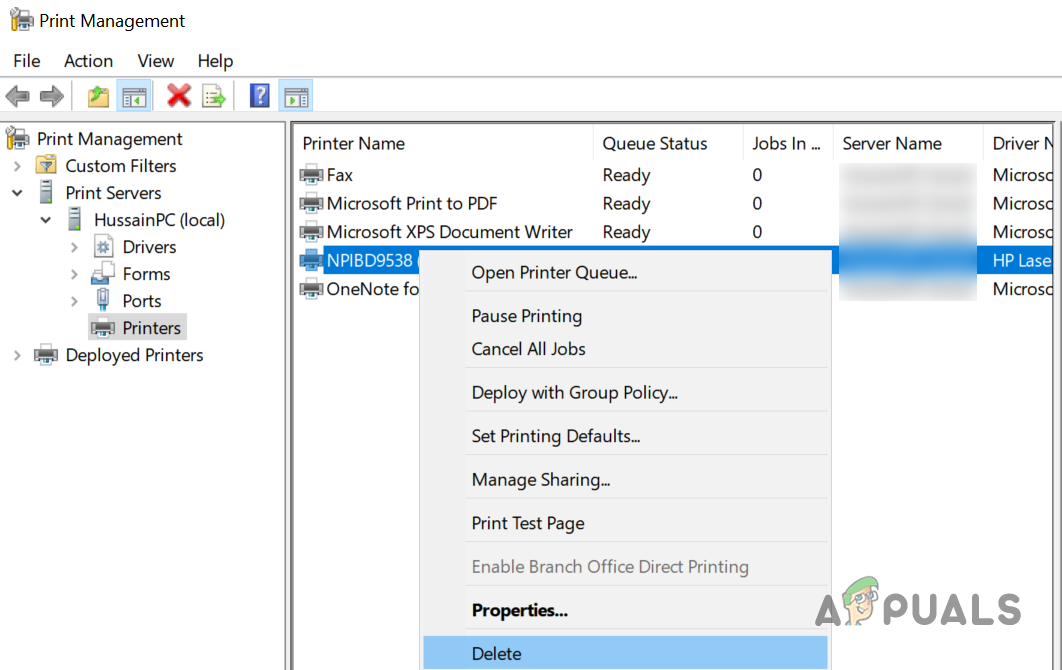Click the Drivers gear icon in tree
This screenshot has width=1062, height=670.
(103, 247)
